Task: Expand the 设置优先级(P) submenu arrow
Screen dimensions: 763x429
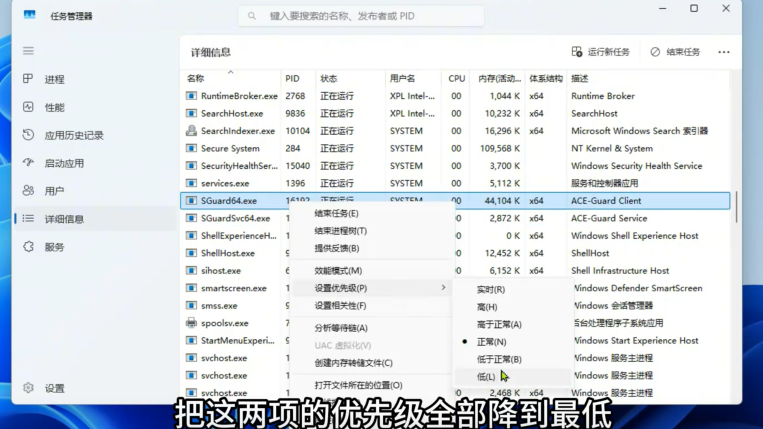Action: pyautogui.click(x=443, y=287)
